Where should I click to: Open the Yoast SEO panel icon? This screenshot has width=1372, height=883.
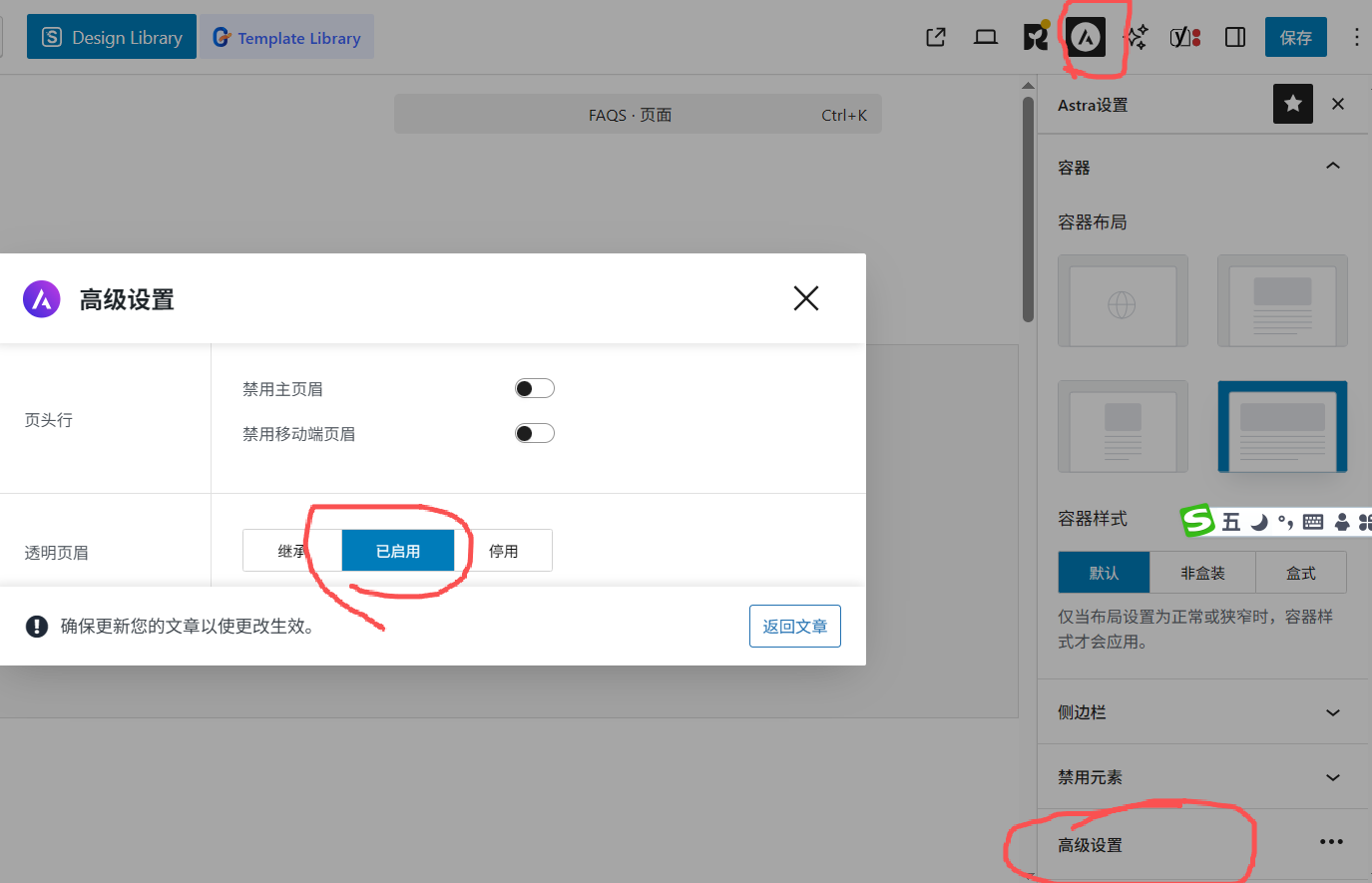[1184, 38]
